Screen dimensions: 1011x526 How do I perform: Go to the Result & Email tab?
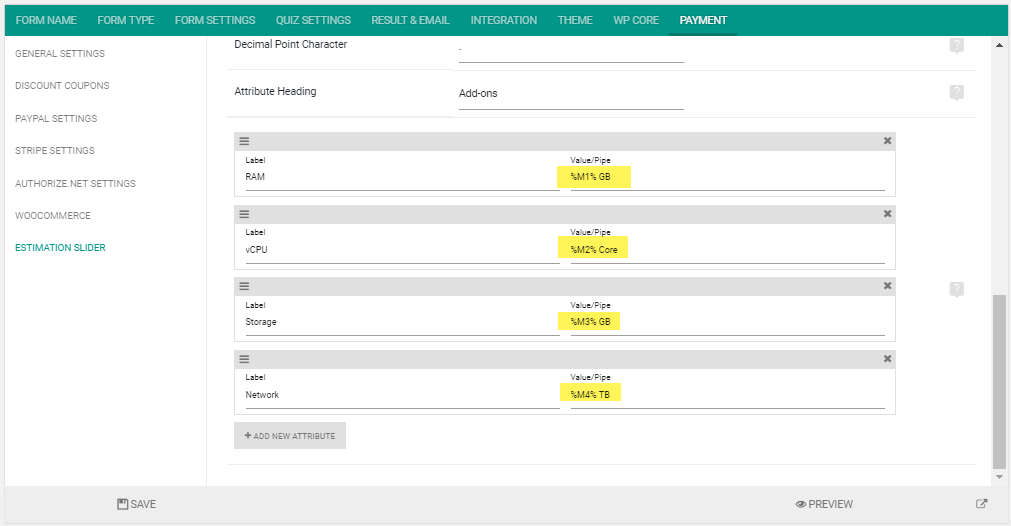click(411, 20)
